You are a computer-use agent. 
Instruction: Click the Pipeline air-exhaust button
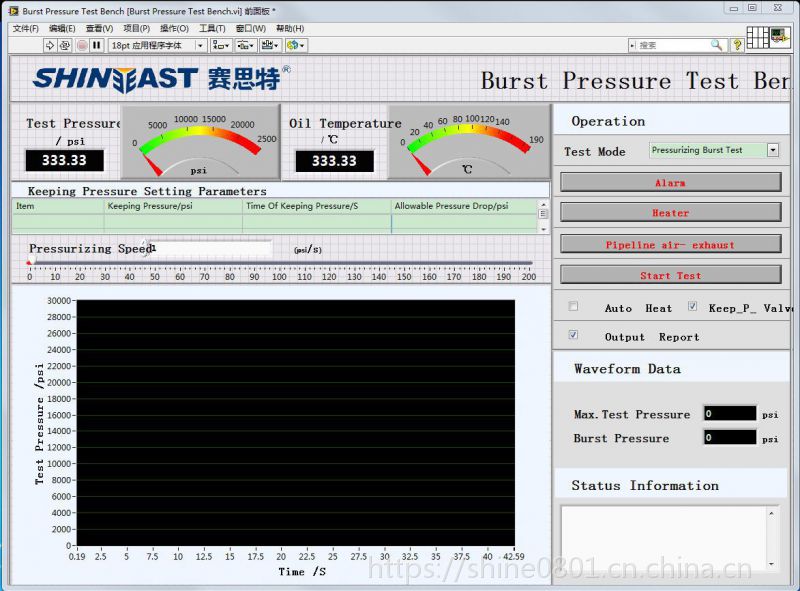click(x=670, y=244)
